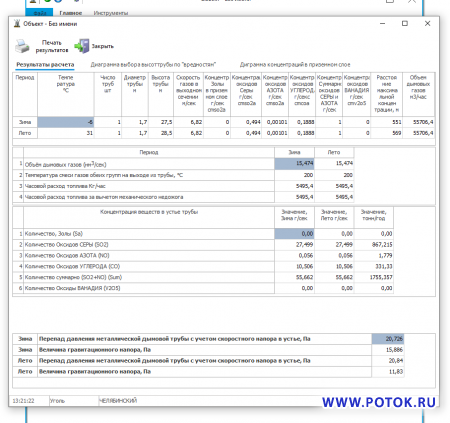Screen dimensions: 450x423
Task: Click the application icon in dialog title bar
Action: [17, 24]
